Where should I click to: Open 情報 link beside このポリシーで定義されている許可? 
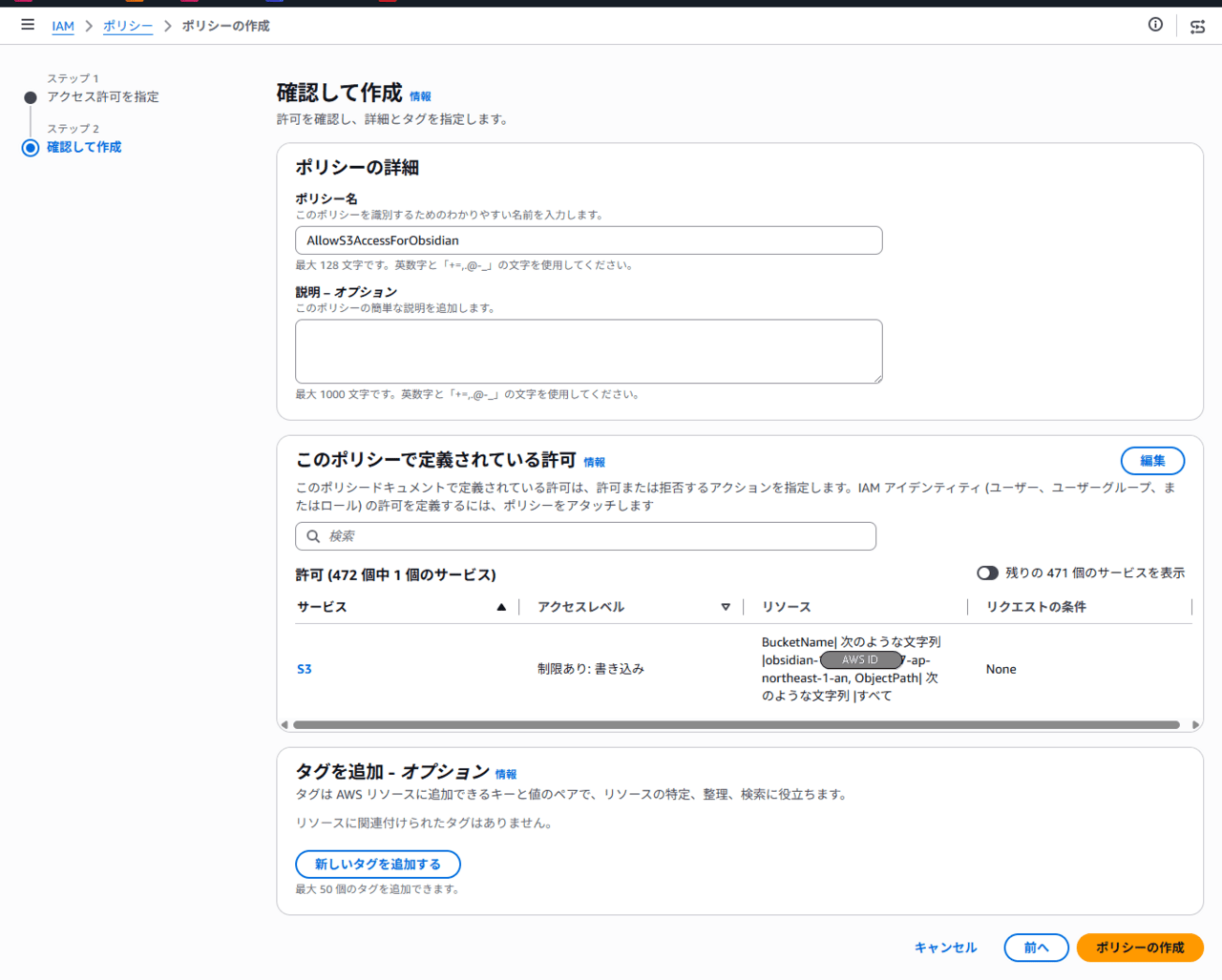pyautogui.click(x=594, y=462)
